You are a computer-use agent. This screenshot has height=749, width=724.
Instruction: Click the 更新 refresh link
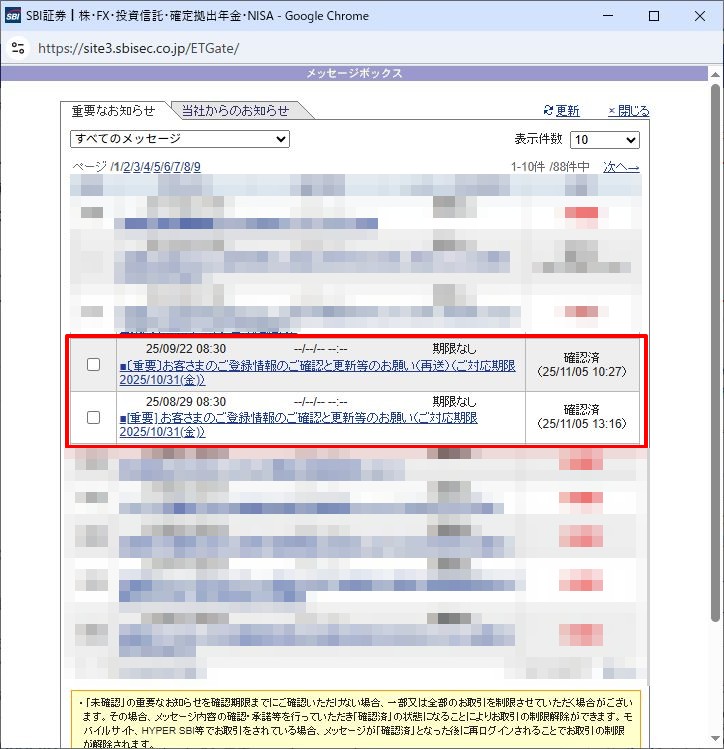[x=561, y=111]
